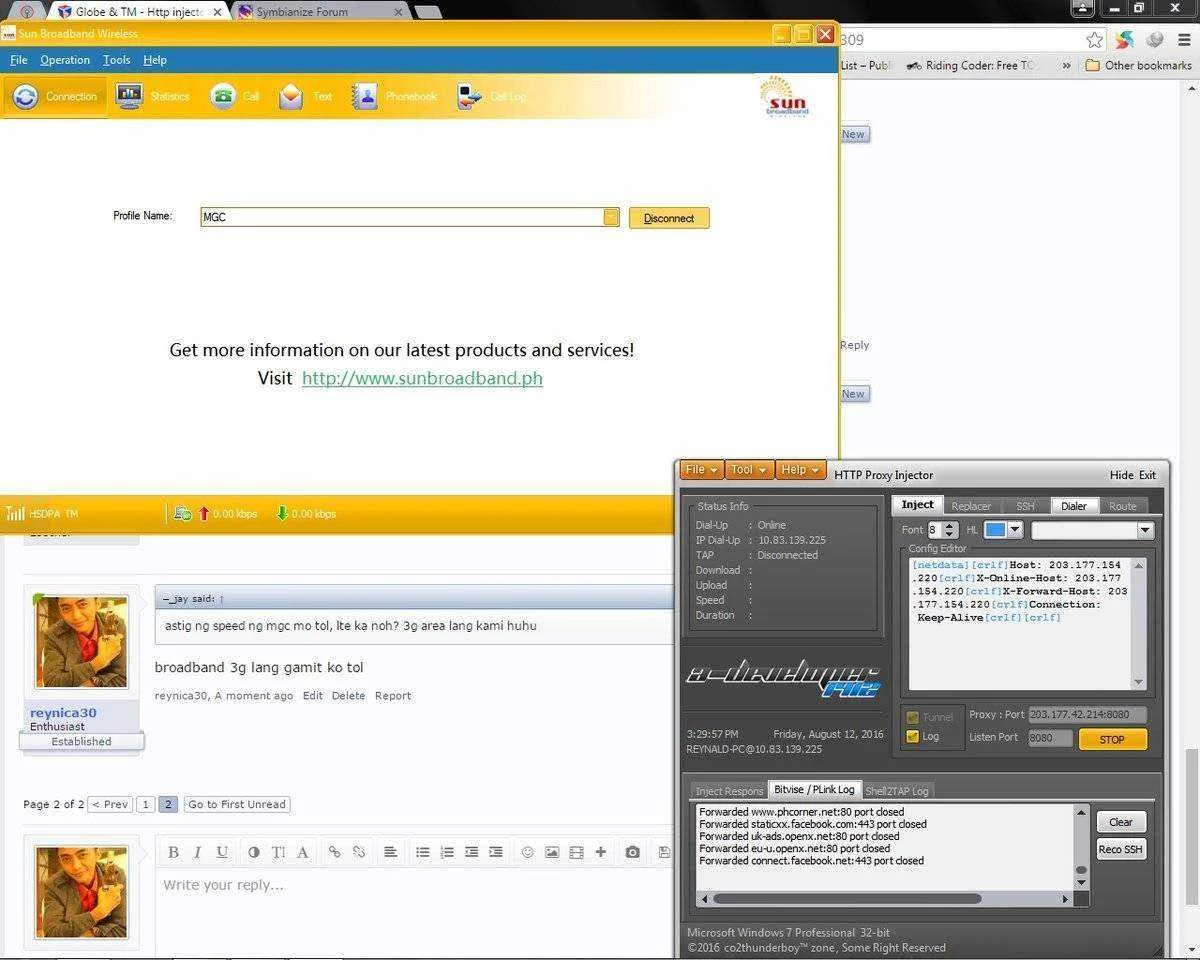Click the plus insert icon in reply editor
The width and height of the screenshot is (1200, 960).
point(600,852)
